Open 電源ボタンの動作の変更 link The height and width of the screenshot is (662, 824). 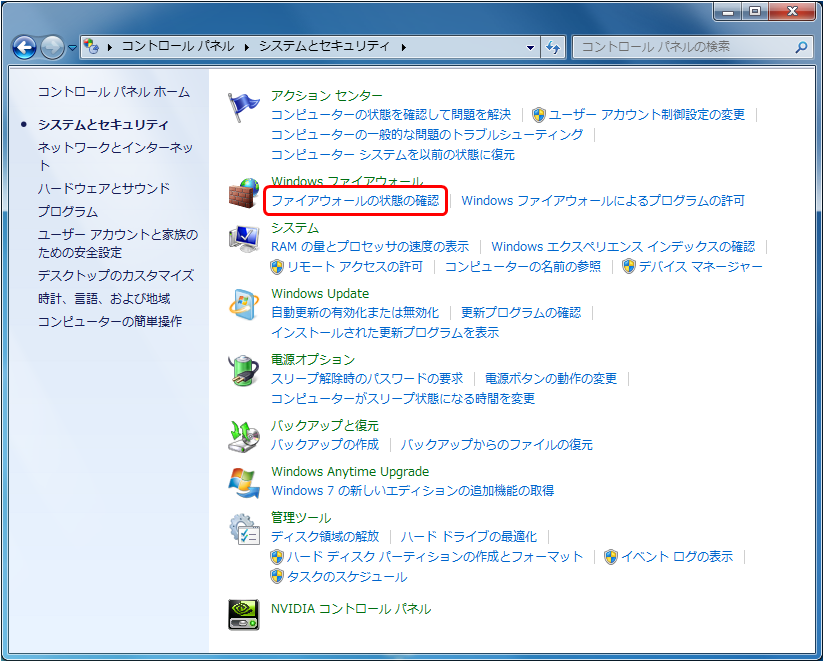pos(551,379)
